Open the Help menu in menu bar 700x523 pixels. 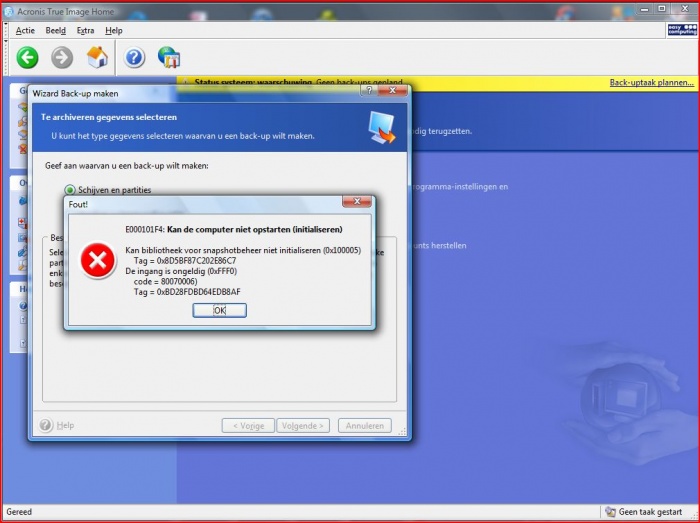pos(114,30)
